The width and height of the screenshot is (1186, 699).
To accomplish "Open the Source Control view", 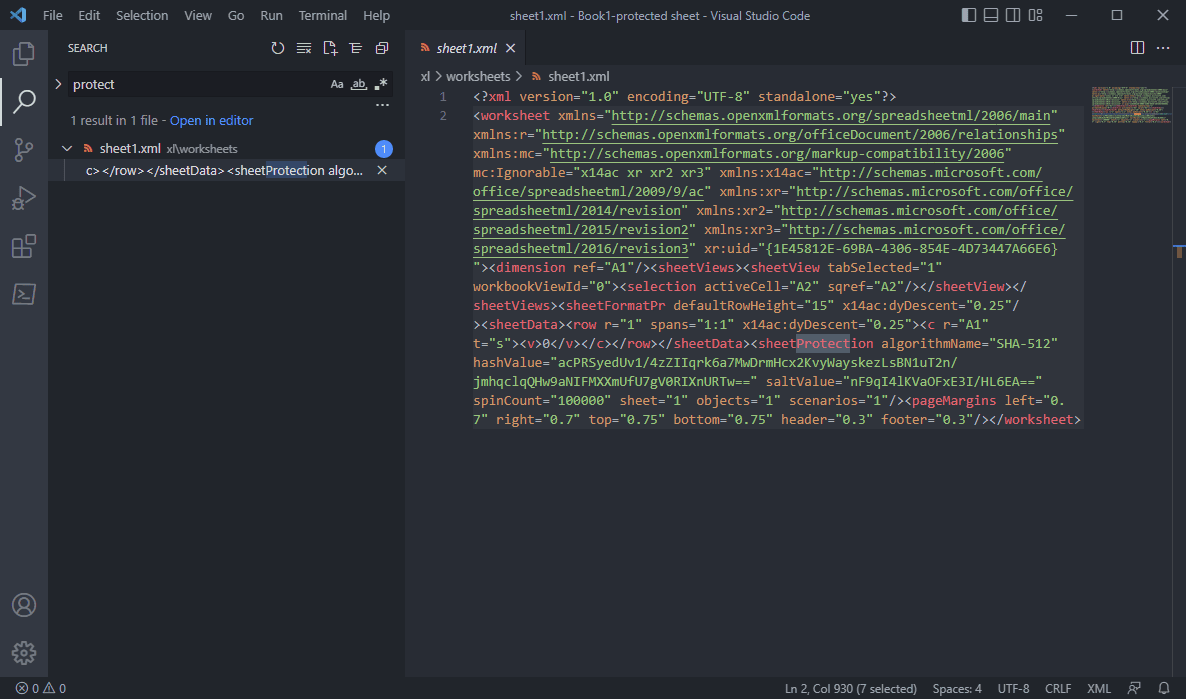I will [x=23, y=150].
